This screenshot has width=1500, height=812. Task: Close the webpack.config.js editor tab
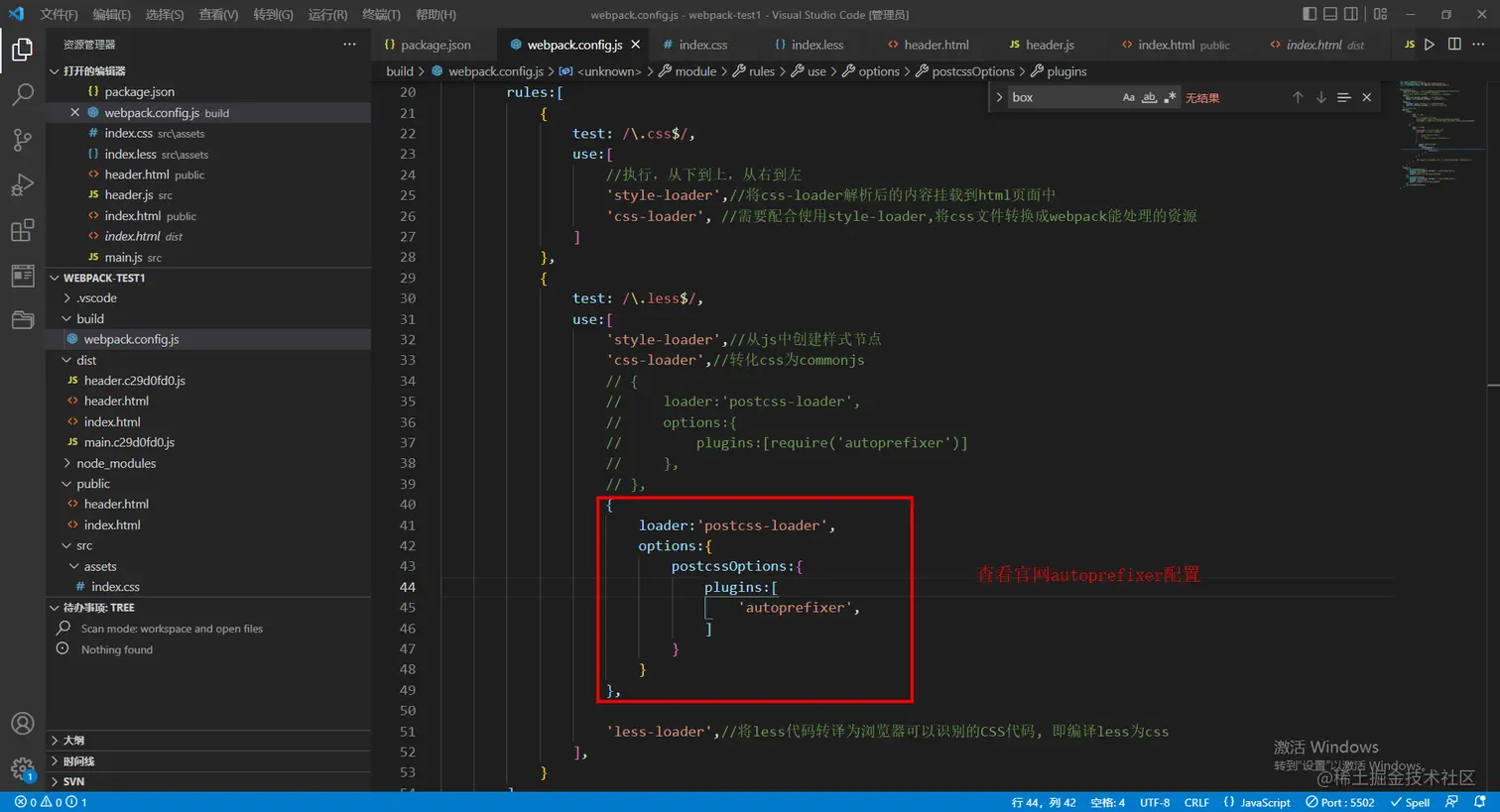tap(636, 45)
